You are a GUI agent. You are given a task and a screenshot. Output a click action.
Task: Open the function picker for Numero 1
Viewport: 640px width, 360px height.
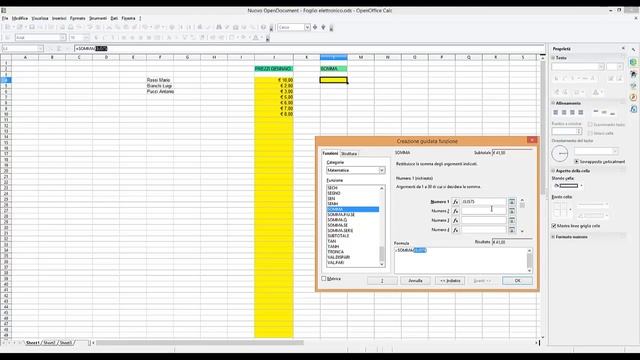456,202
